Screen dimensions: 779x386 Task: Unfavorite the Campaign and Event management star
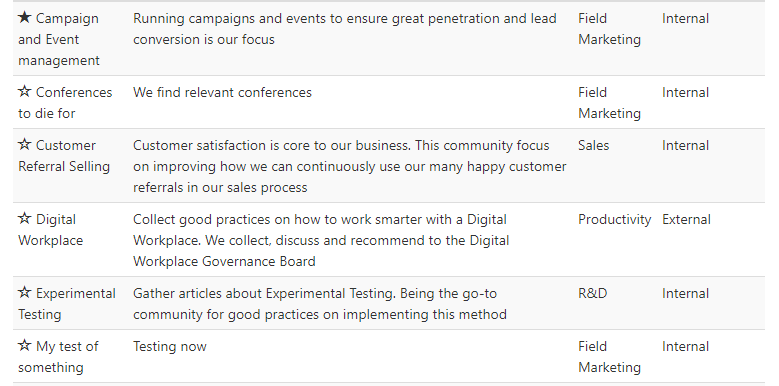click(24, 18)
